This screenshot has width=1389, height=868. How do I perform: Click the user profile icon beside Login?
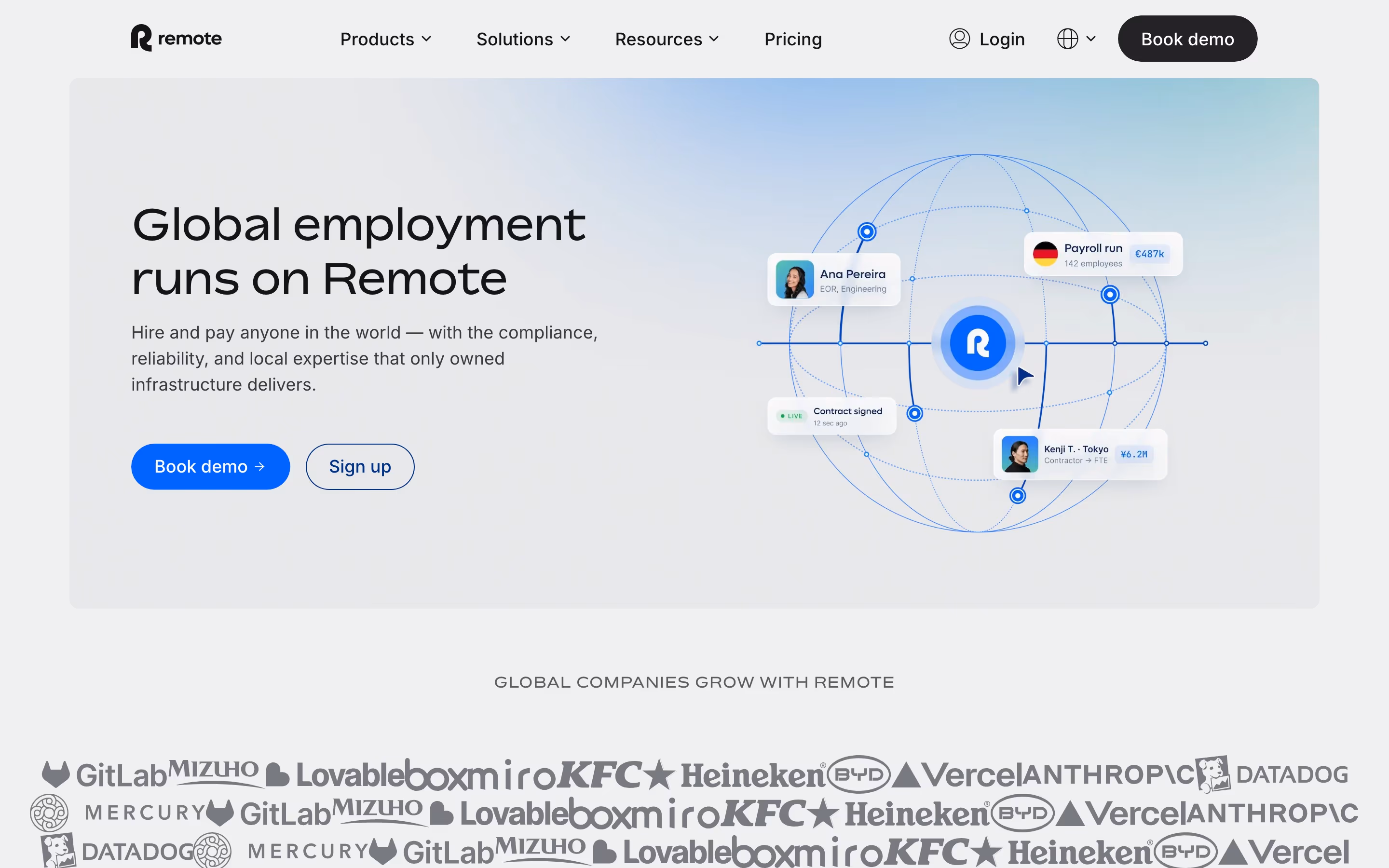click(x=959, y=39)
